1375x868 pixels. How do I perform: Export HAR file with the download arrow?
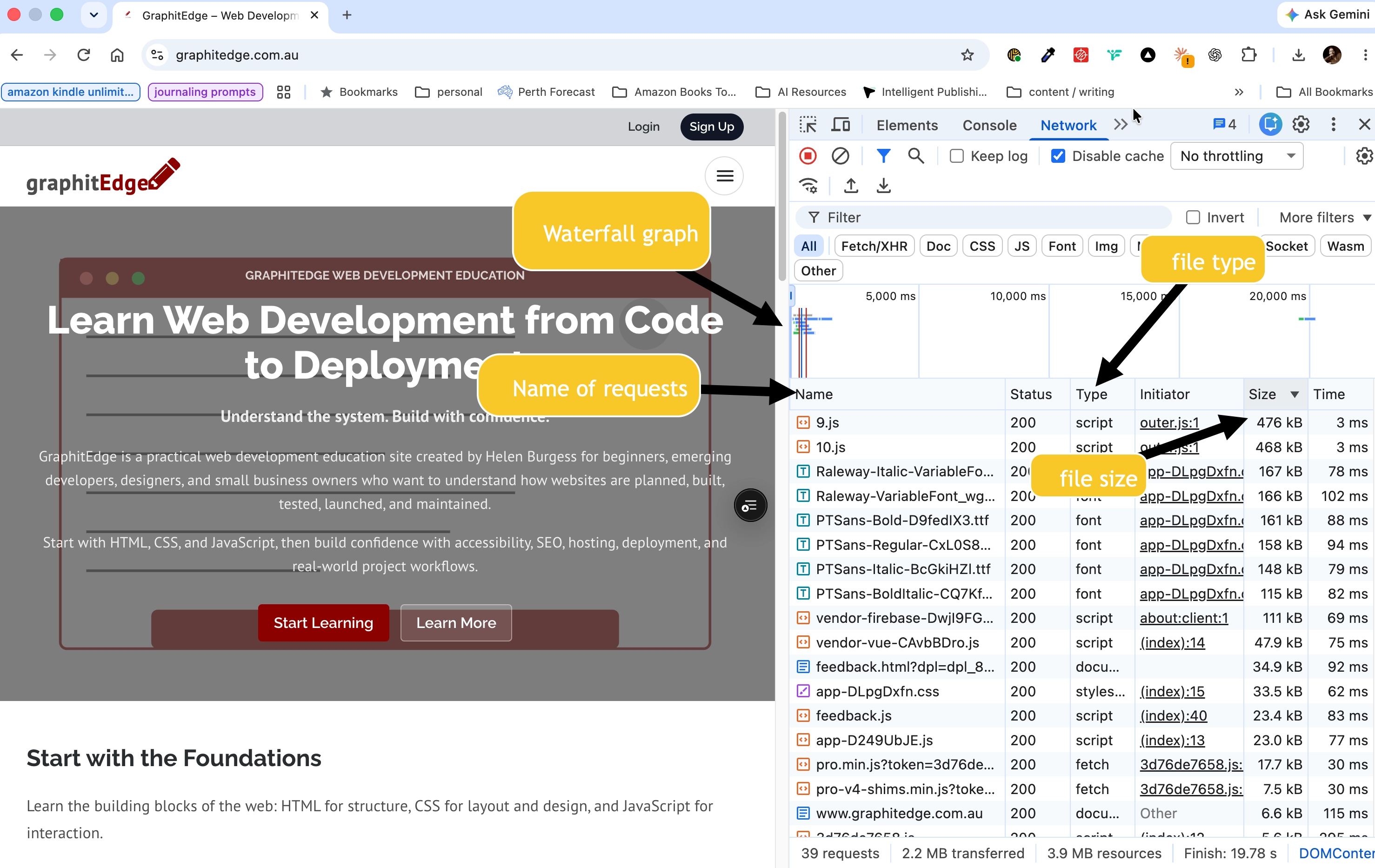883,186
